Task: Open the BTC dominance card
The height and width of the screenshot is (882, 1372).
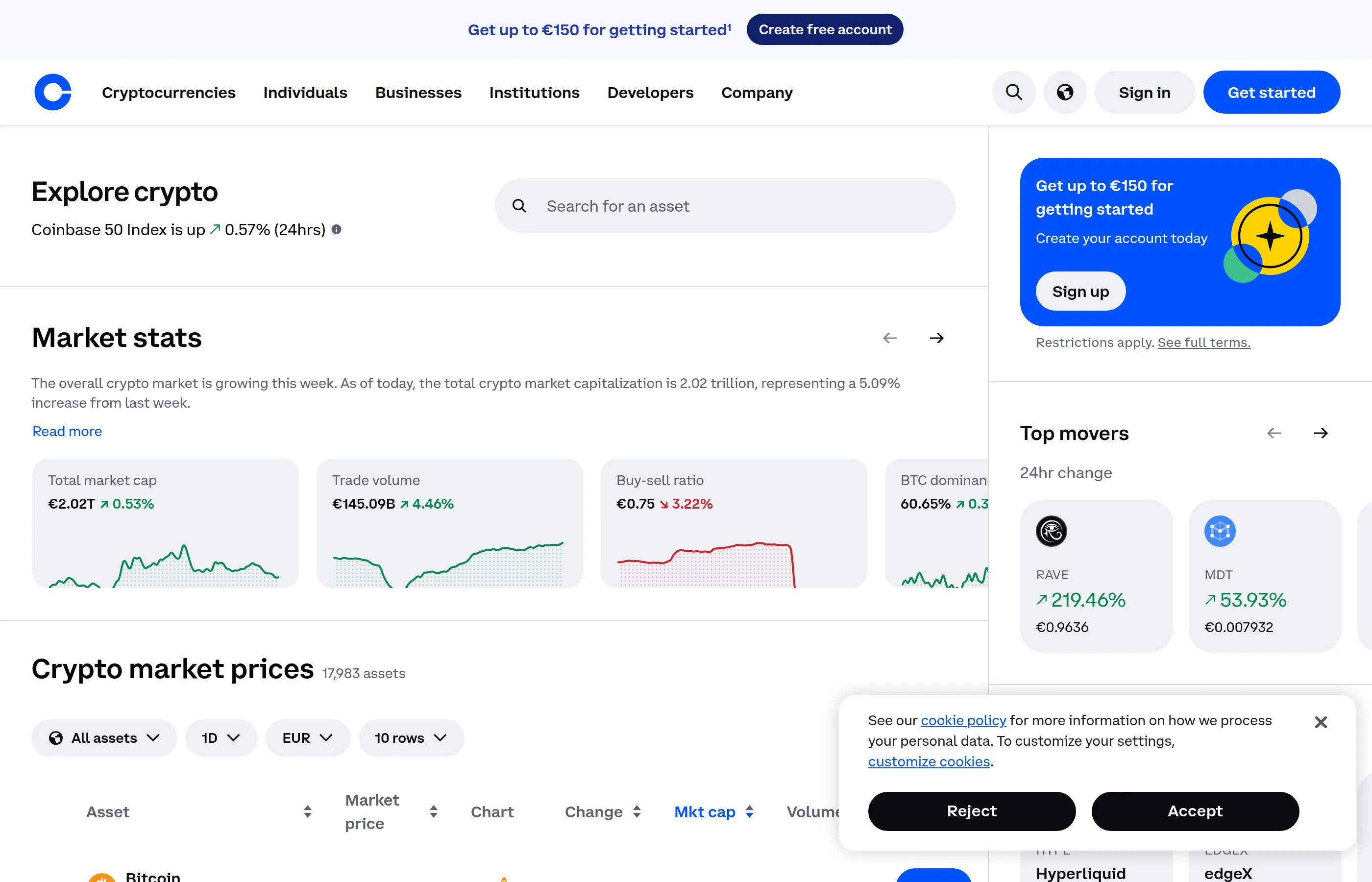Action: 937,523
